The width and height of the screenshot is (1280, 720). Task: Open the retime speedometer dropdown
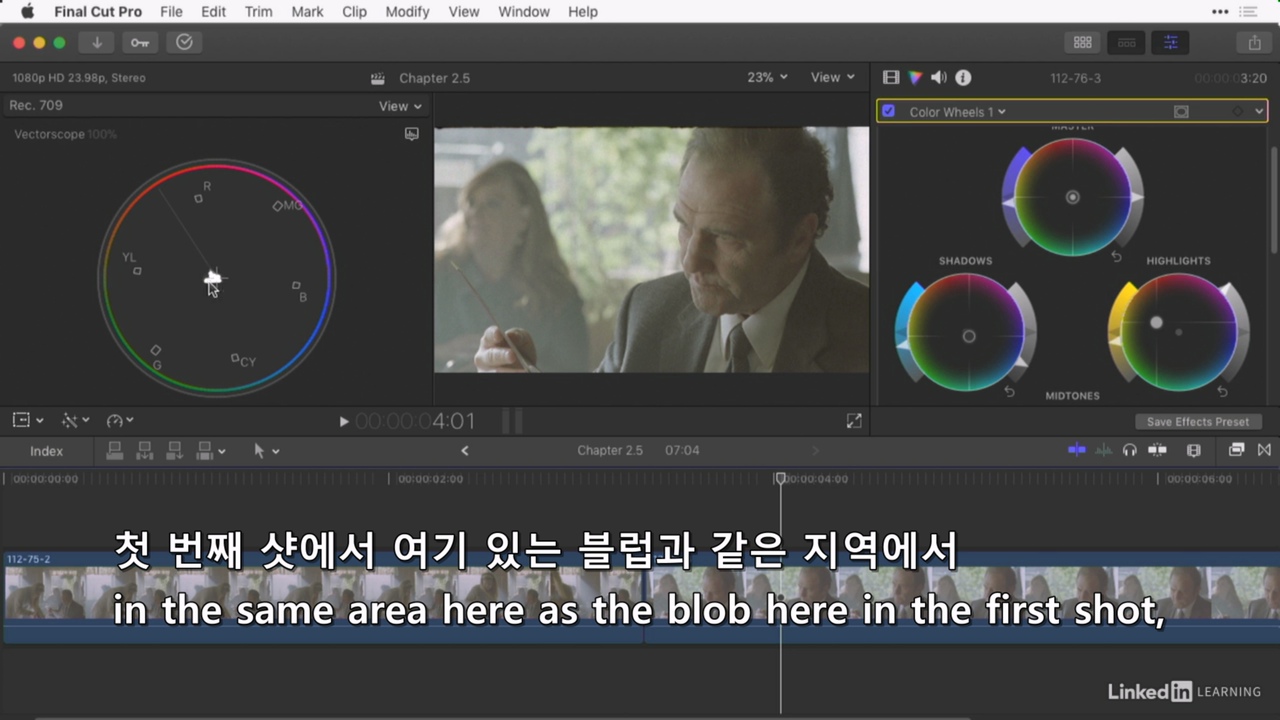click(x=120, y=421)
